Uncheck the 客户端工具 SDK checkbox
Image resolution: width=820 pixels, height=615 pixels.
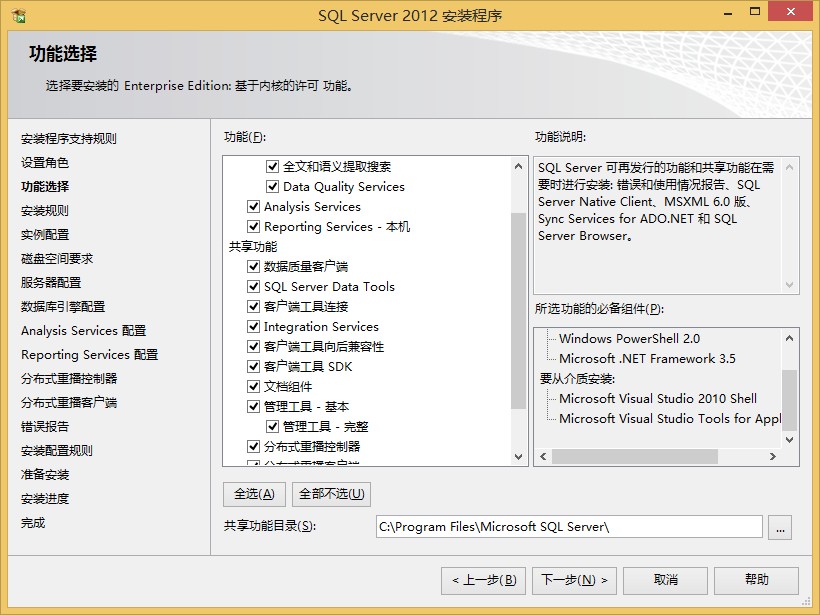point(253,367)
